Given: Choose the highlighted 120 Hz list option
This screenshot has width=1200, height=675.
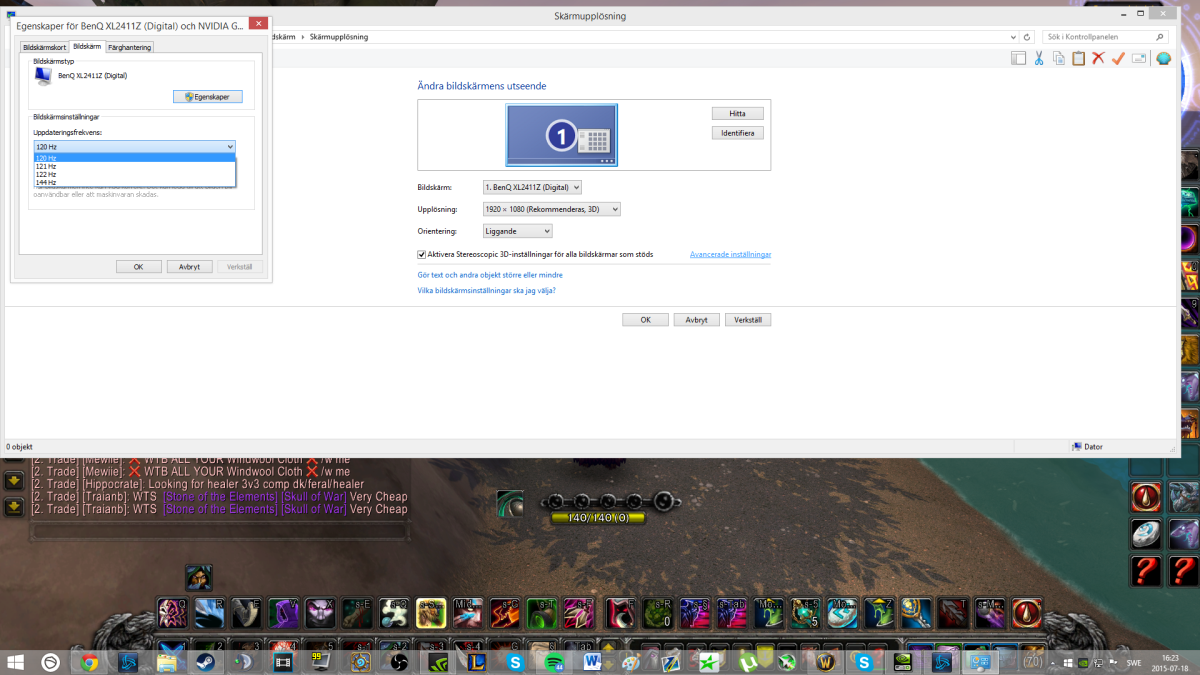Looking at the screenshot, I should (135, 158).
